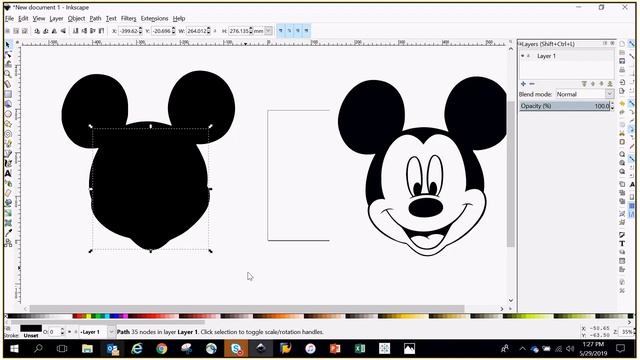
Task: Click the Flip horizontal icon
Action: point(55,31)
